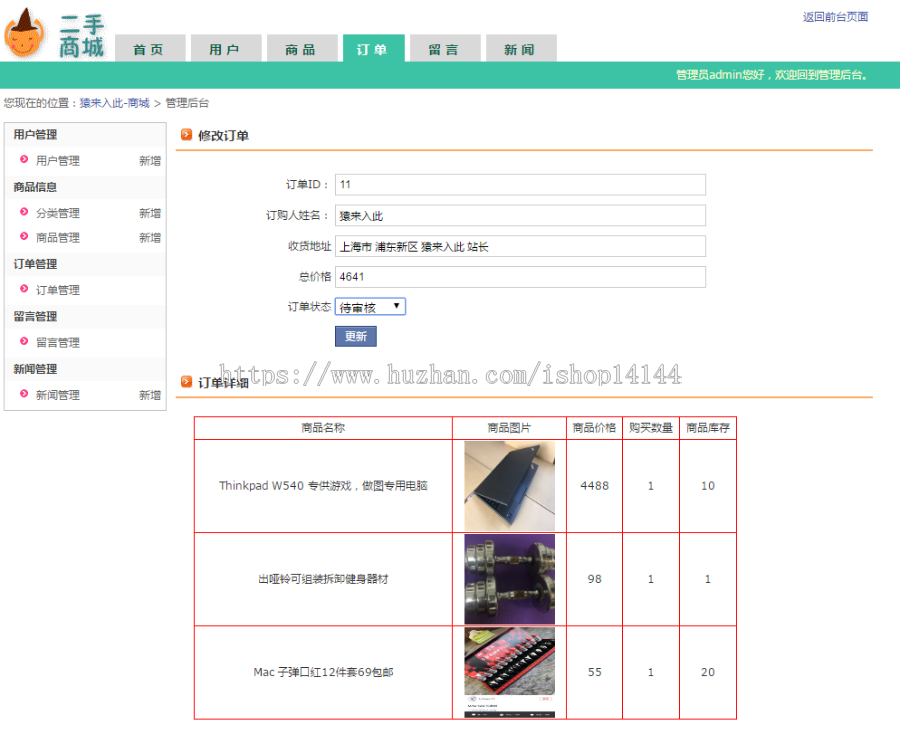
Task: Click the red bullet icon next to 用户管理 link
Action: point(24,160)
